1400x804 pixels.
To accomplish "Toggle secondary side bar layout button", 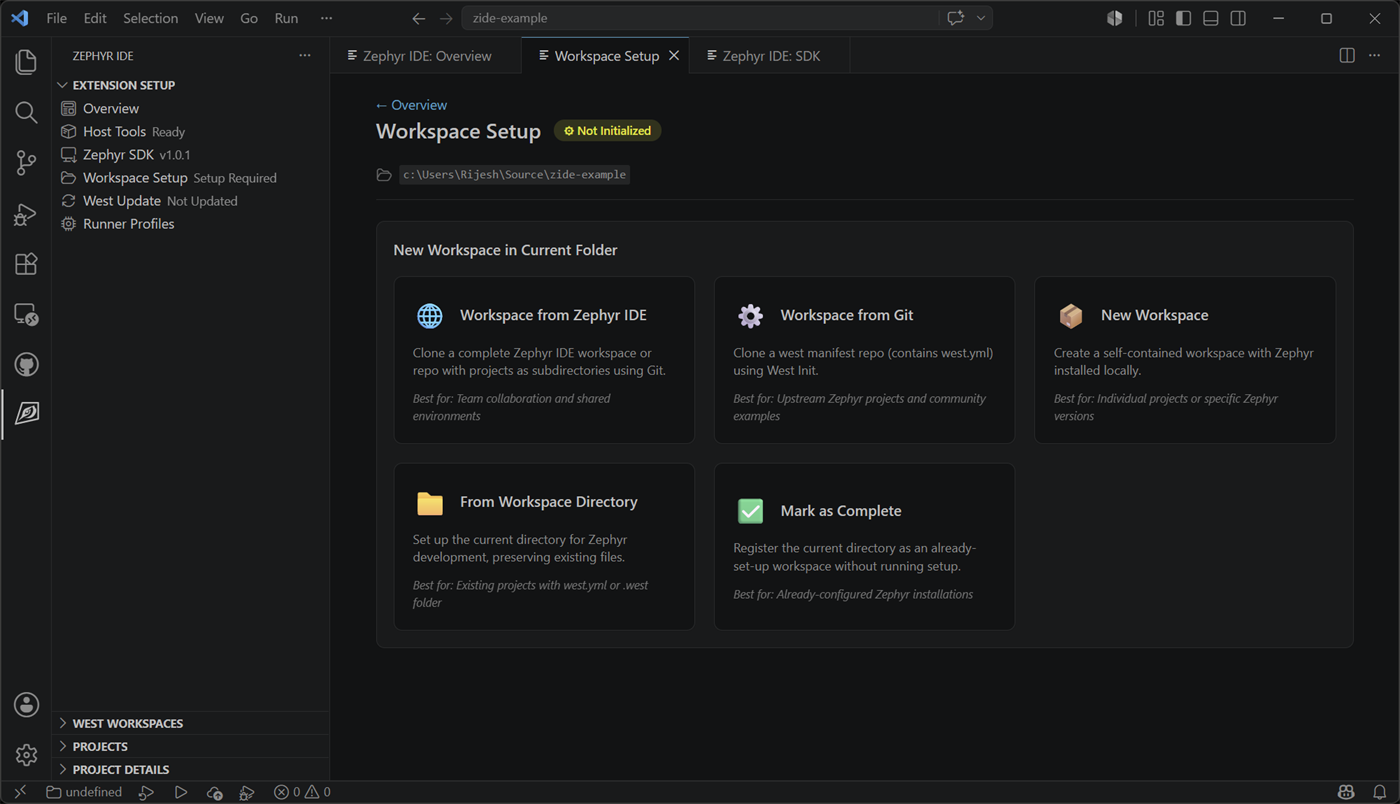I will click(1238, 18).
